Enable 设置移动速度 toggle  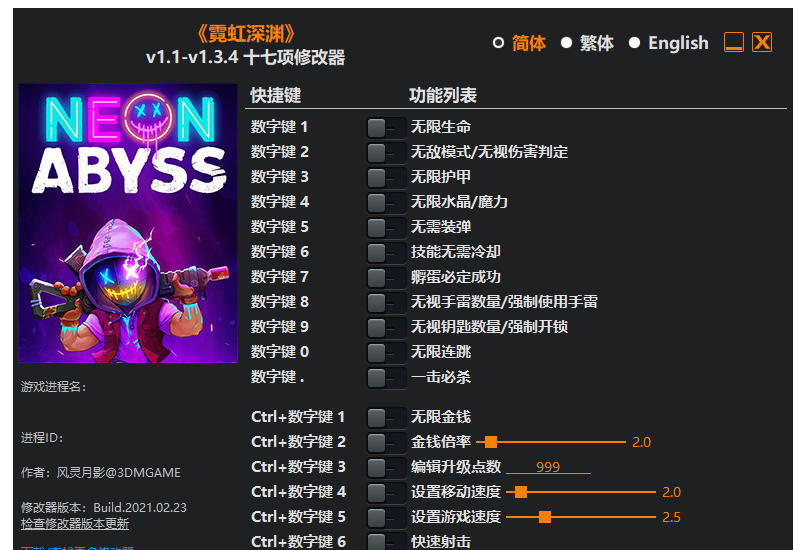[x=386, y=493]
